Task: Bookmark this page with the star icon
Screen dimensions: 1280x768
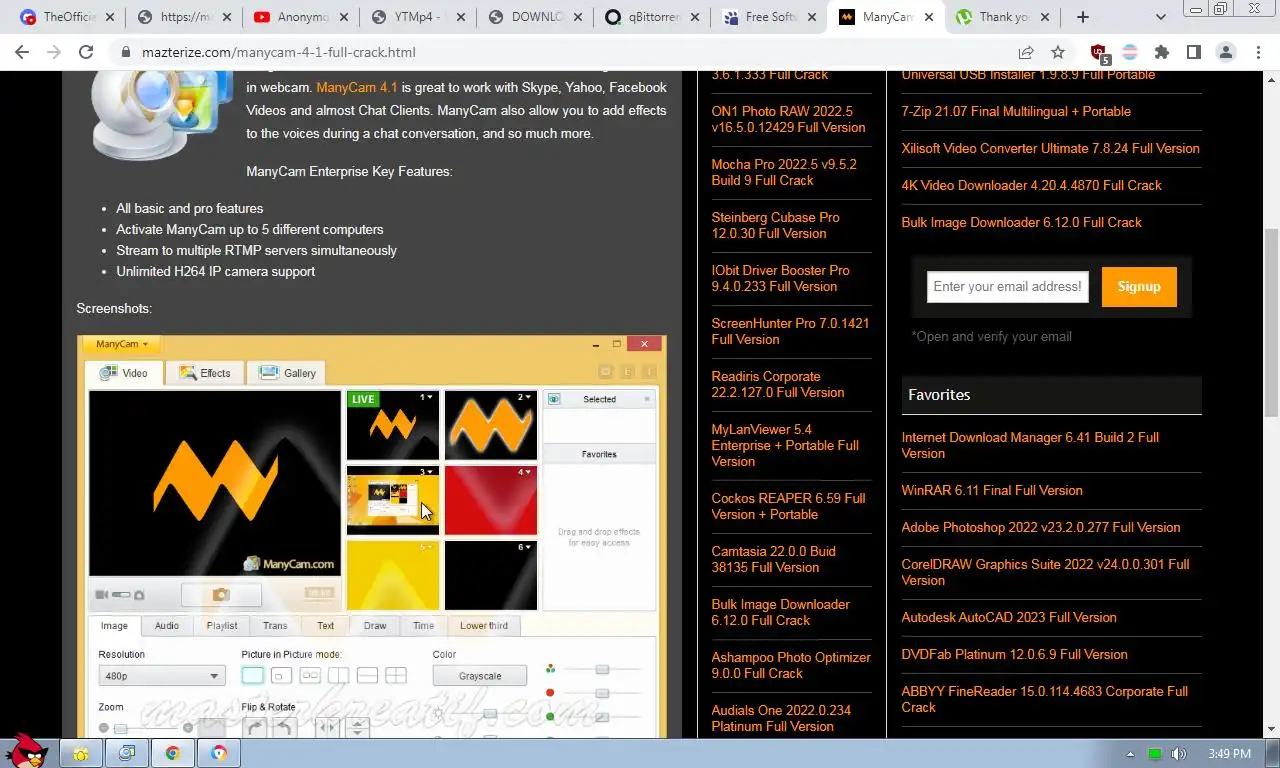Action: click(x=1058, y=52)
